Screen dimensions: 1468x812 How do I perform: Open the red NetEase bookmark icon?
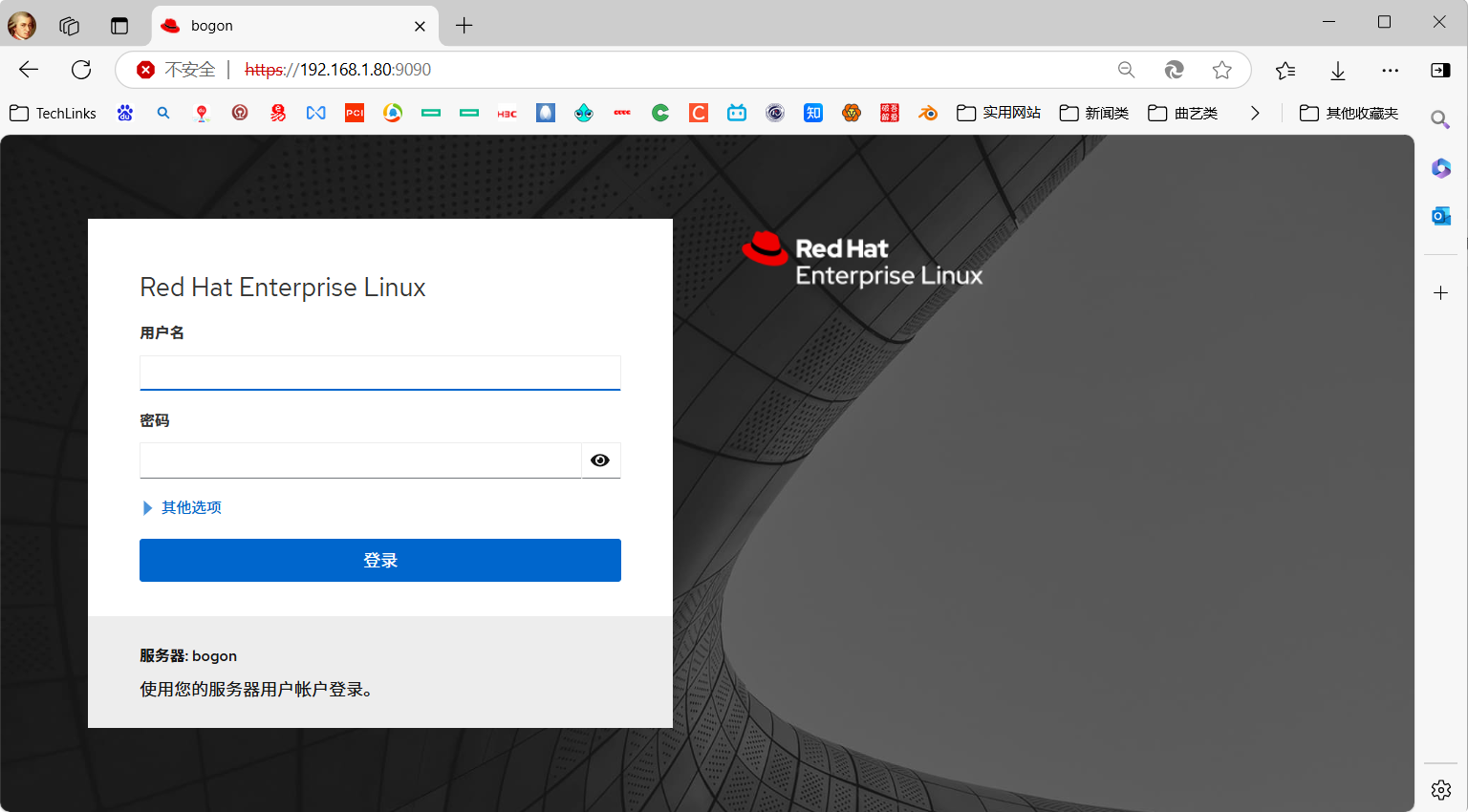278,113
